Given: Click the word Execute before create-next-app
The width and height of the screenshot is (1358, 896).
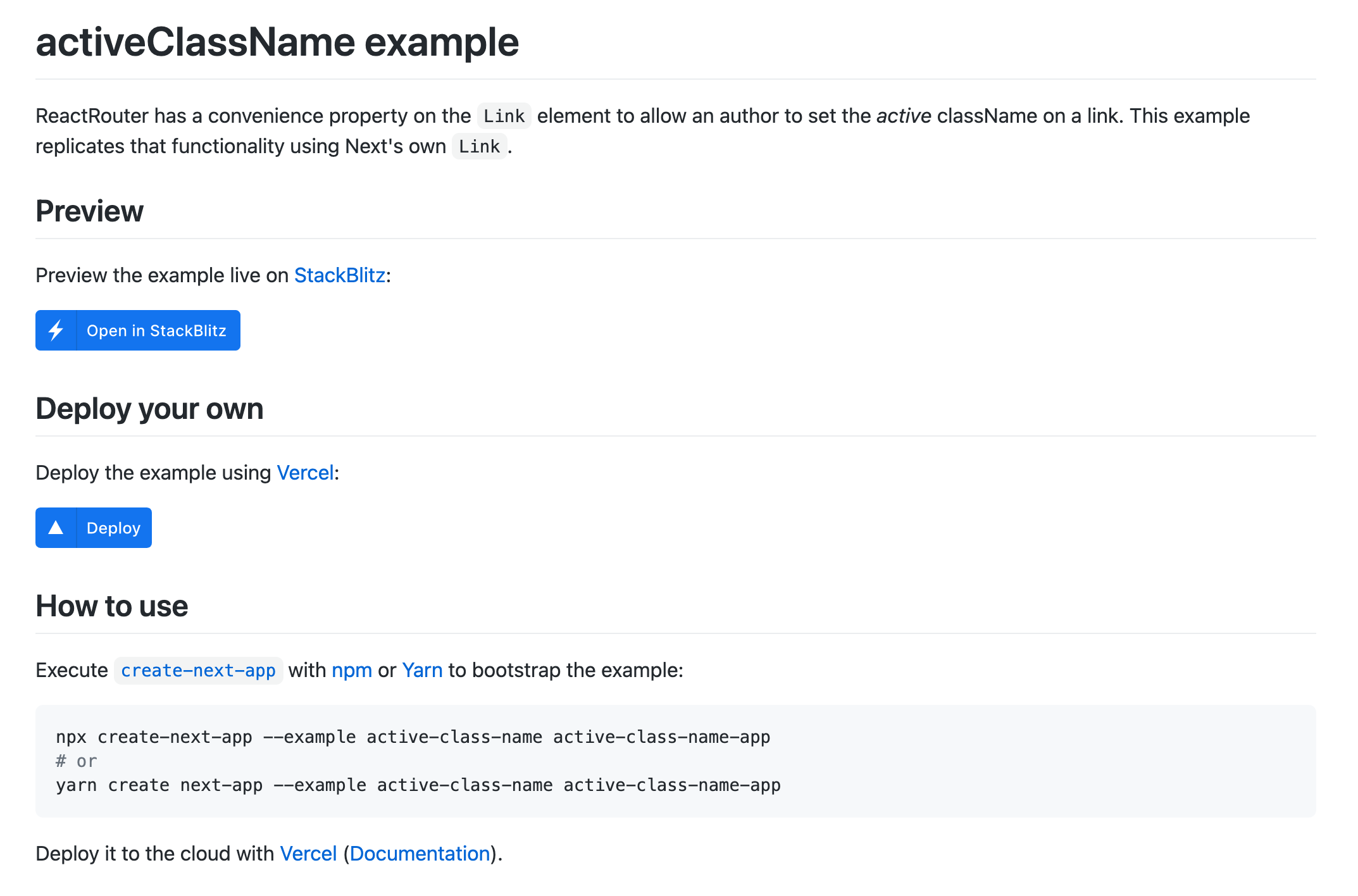Looking at the screenshot, I should (72, 670).
